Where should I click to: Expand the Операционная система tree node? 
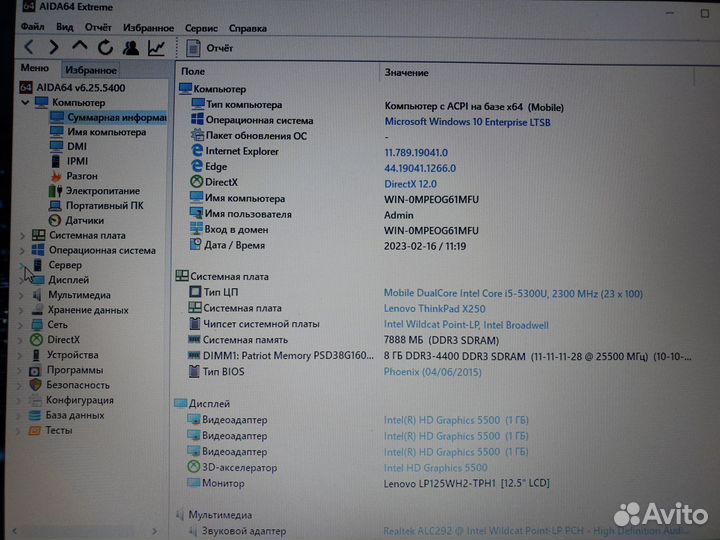pos(22,251)
